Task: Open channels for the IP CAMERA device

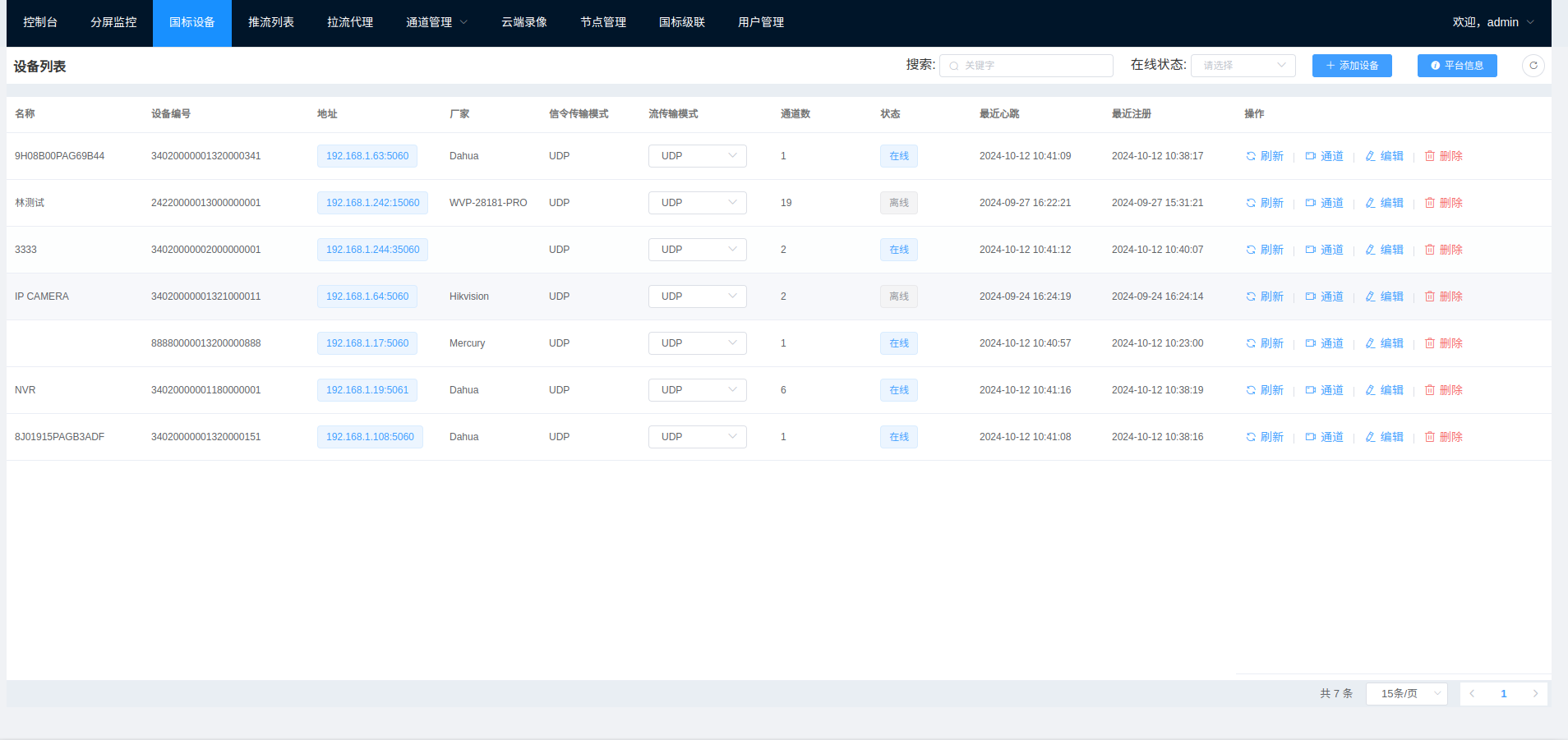Action: [x=1324, y=296]
